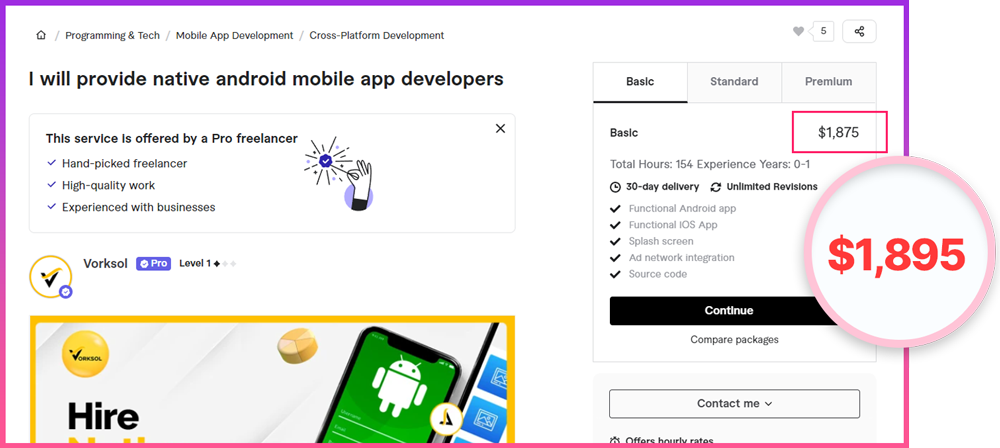Open the Hire gig image thumbnail
The image size is (1000, 448).
click(x=272, y=380)
